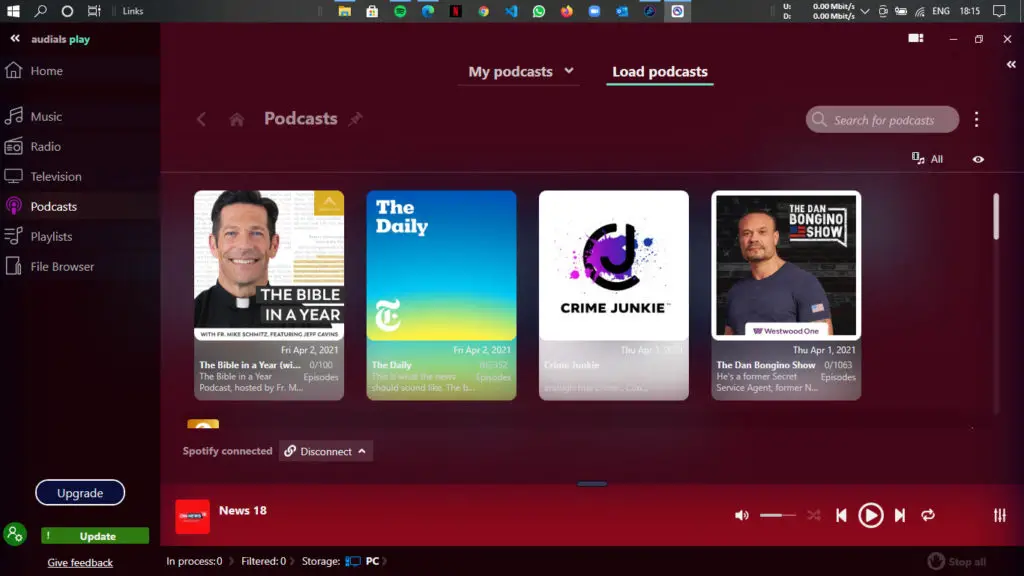Toggle repeat mode
The width and height of the screenshot is (1024, 576).
click(928, 515)
